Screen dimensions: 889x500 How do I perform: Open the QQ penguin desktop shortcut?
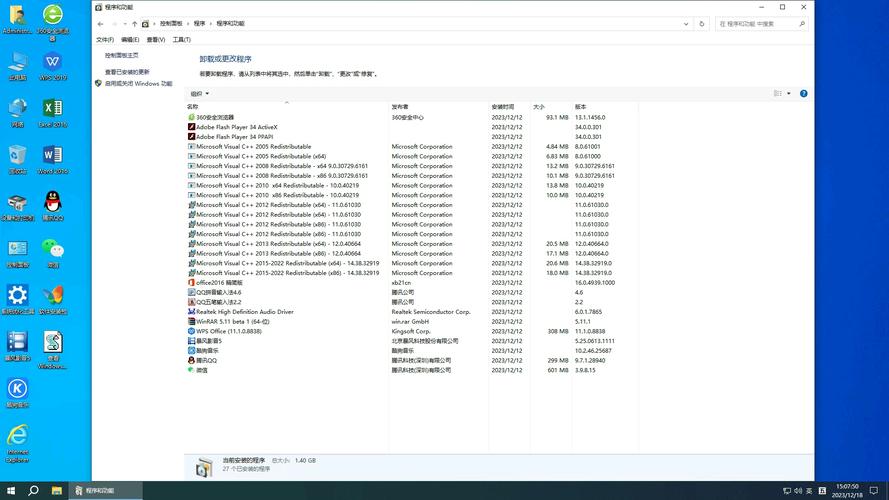[x=53, y=206]
